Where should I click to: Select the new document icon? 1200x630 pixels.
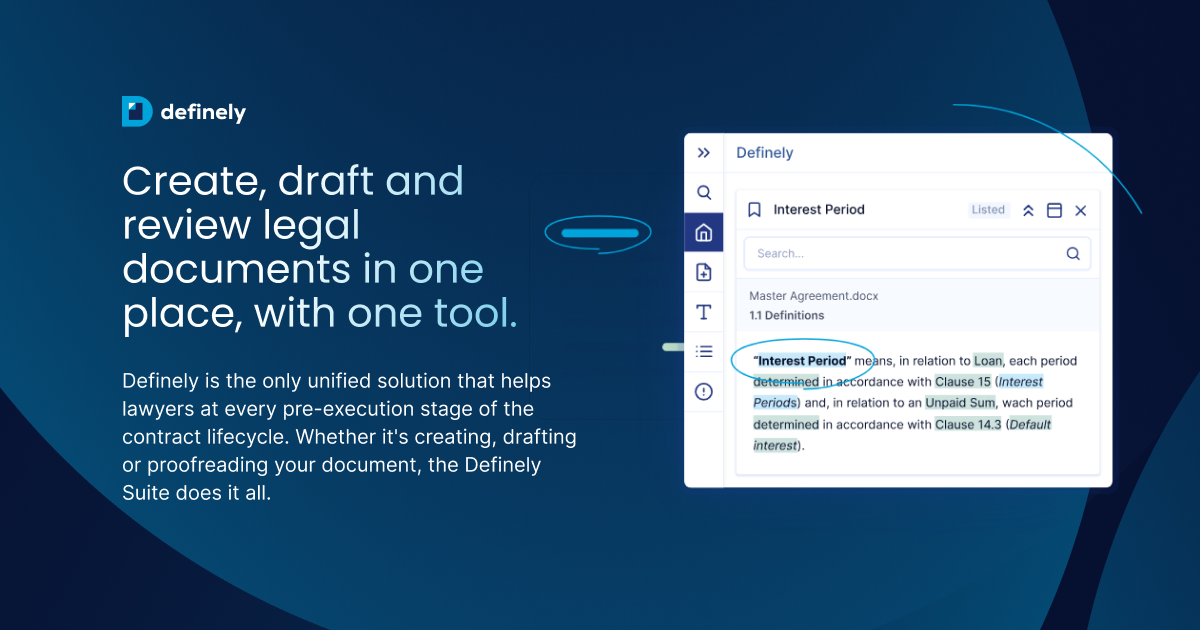tap(703, 271)
